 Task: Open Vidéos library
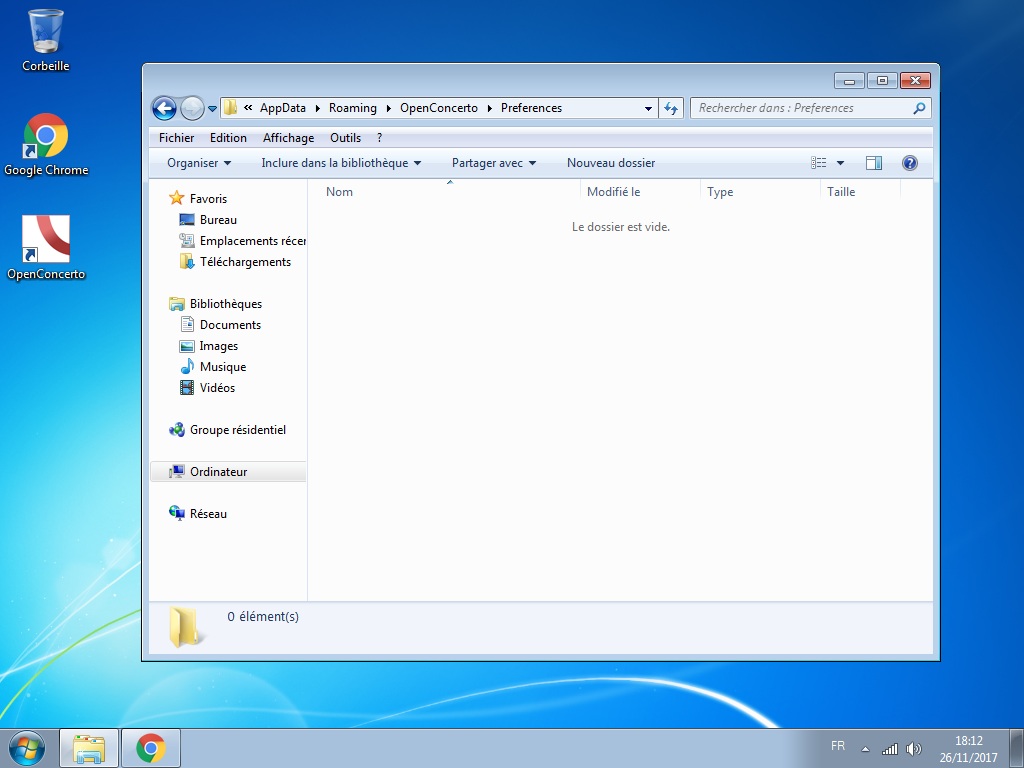tap(217, 388)
